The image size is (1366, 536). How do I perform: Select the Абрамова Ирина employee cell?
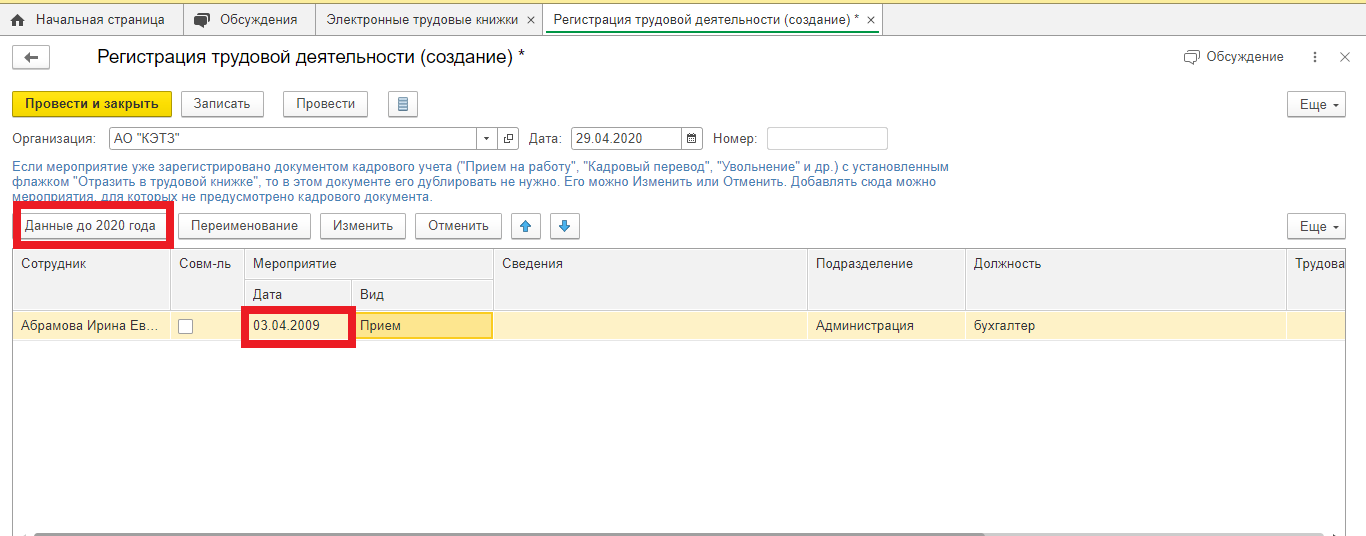coord(91,326)
